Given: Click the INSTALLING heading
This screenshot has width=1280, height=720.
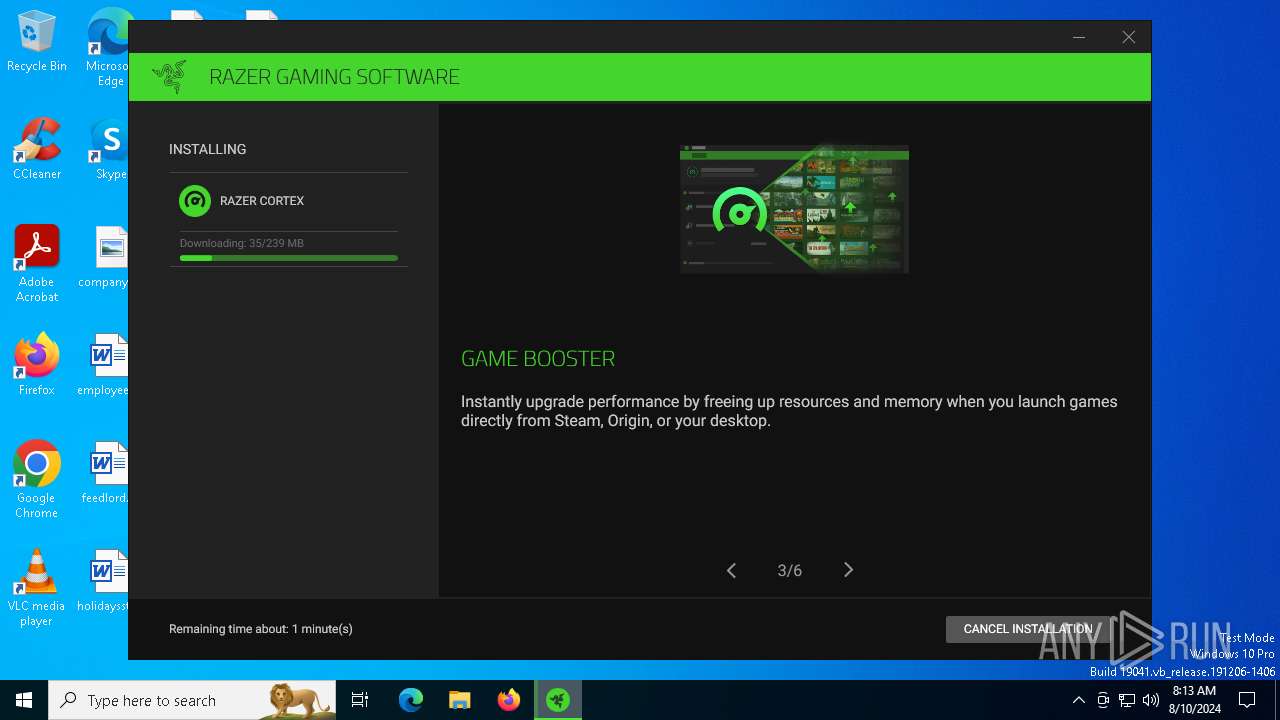Looking at the screenshot, I should click(x=208, y=149).
